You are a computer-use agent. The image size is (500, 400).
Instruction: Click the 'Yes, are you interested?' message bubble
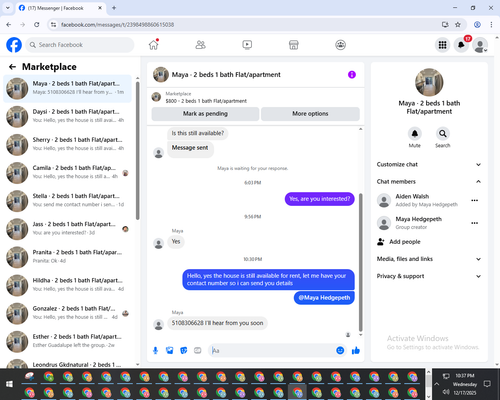click(319, 199)
